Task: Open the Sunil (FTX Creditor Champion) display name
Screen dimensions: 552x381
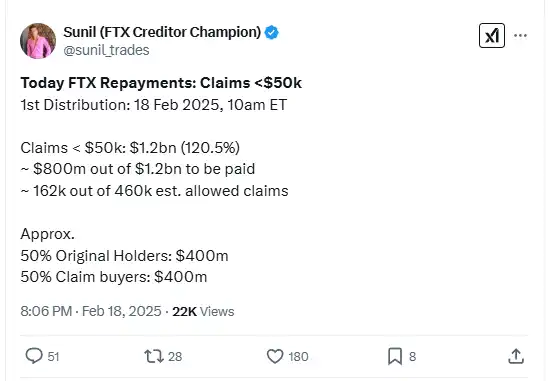Action: tap(162, 32)
